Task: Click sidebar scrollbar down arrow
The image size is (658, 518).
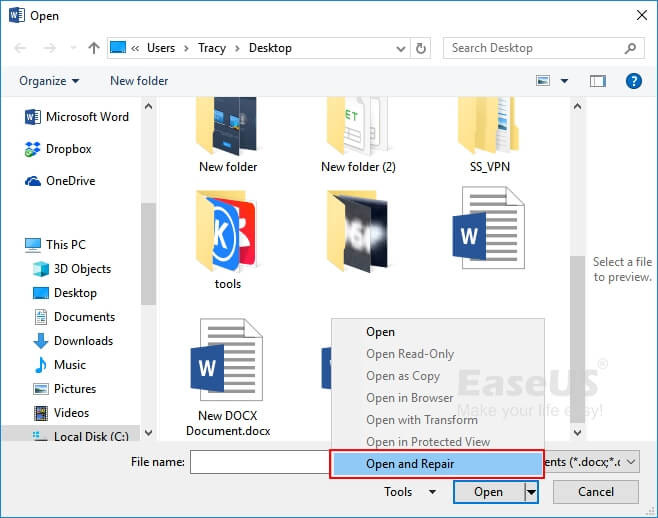Action: tap(148, 432)
